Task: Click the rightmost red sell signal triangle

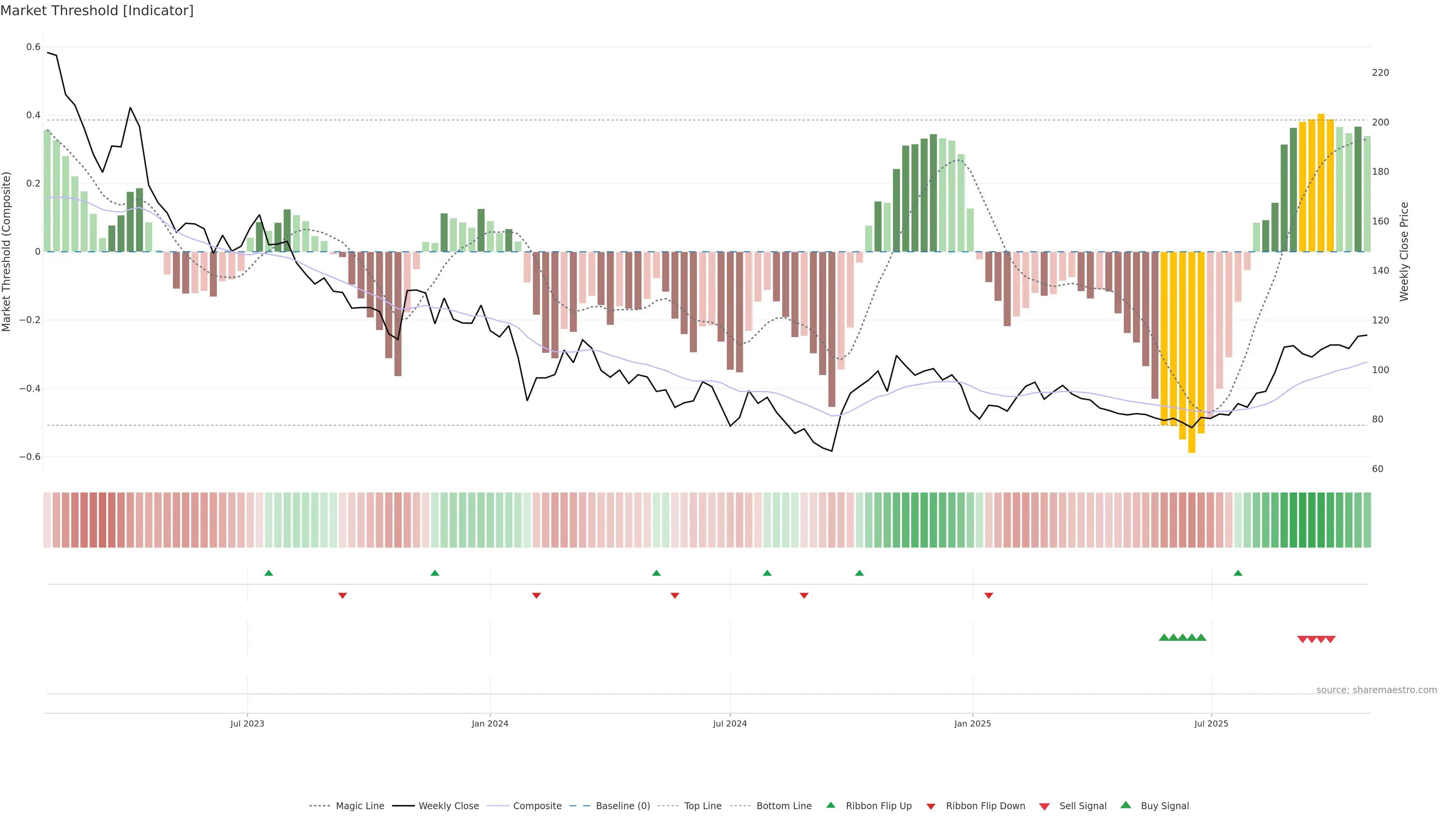Action: (x=1330, y=639)
